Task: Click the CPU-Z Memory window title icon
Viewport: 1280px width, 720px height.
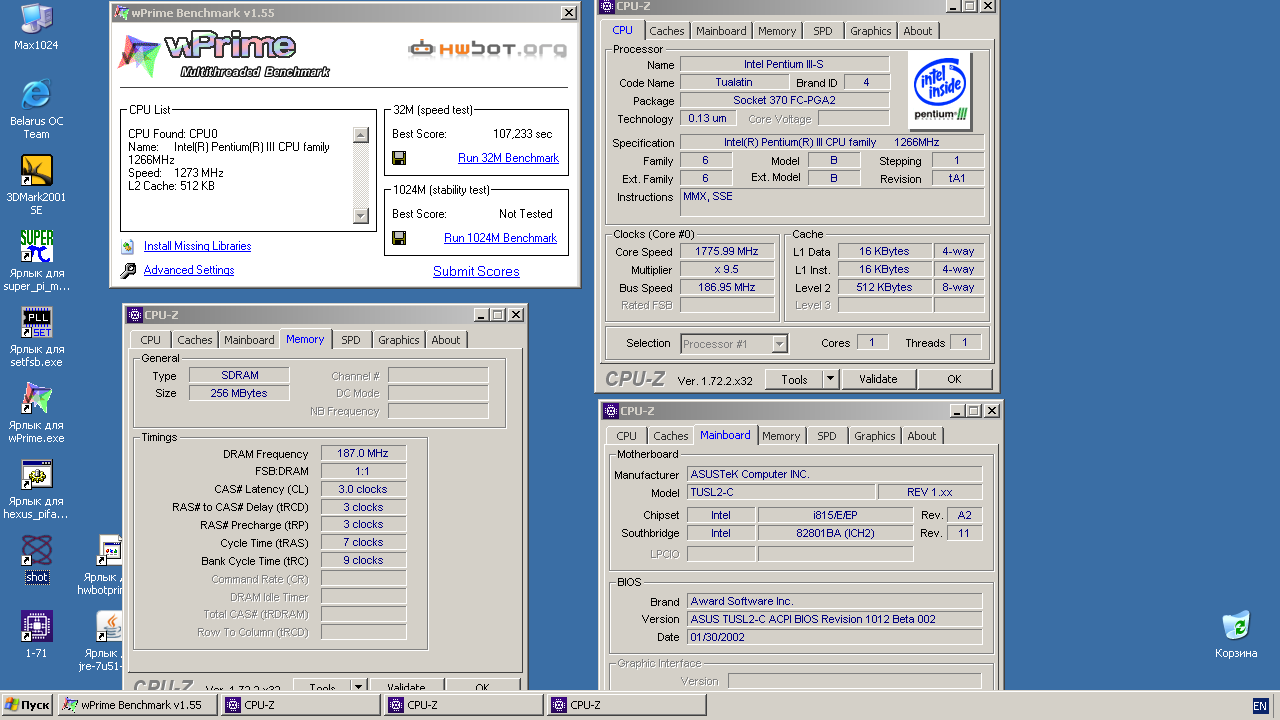Action: pyautogui.click(x=135, y=315)
